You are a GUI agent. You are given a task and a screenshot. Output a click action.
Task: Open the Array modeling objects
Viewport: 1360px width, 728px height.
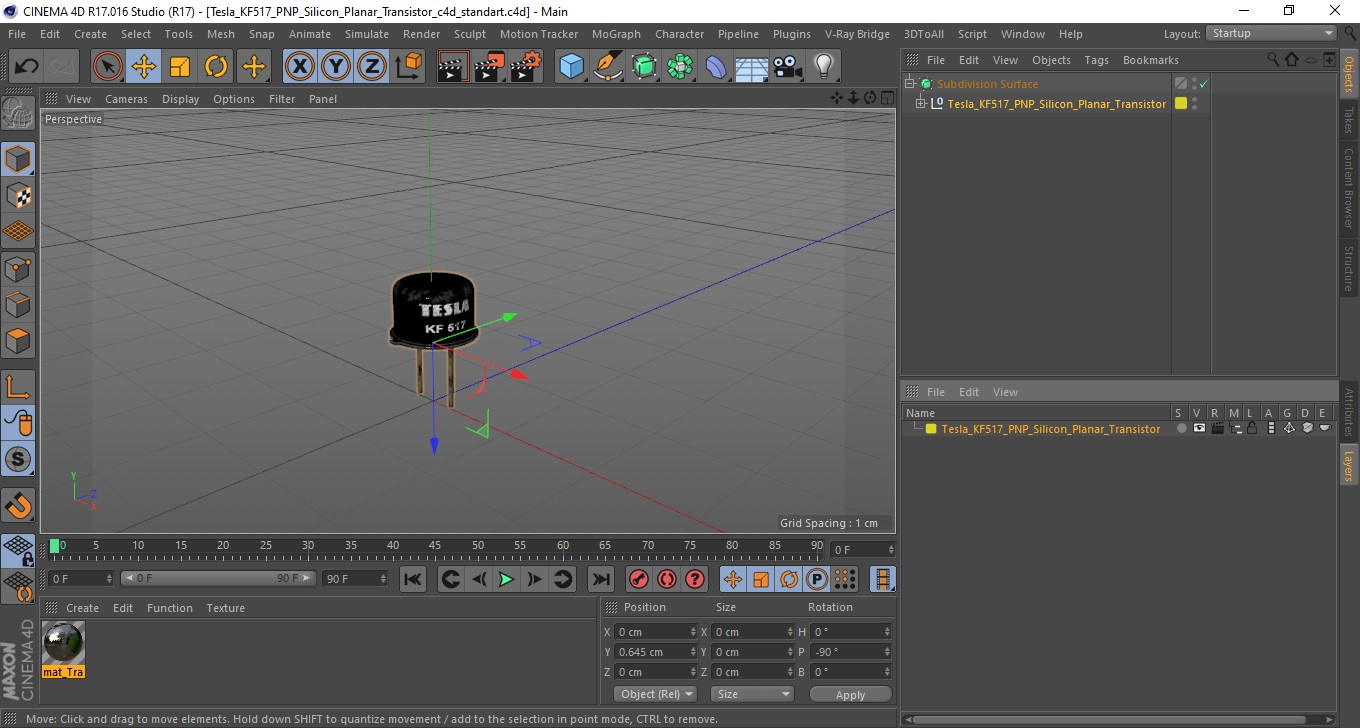[x=680, y=67]
